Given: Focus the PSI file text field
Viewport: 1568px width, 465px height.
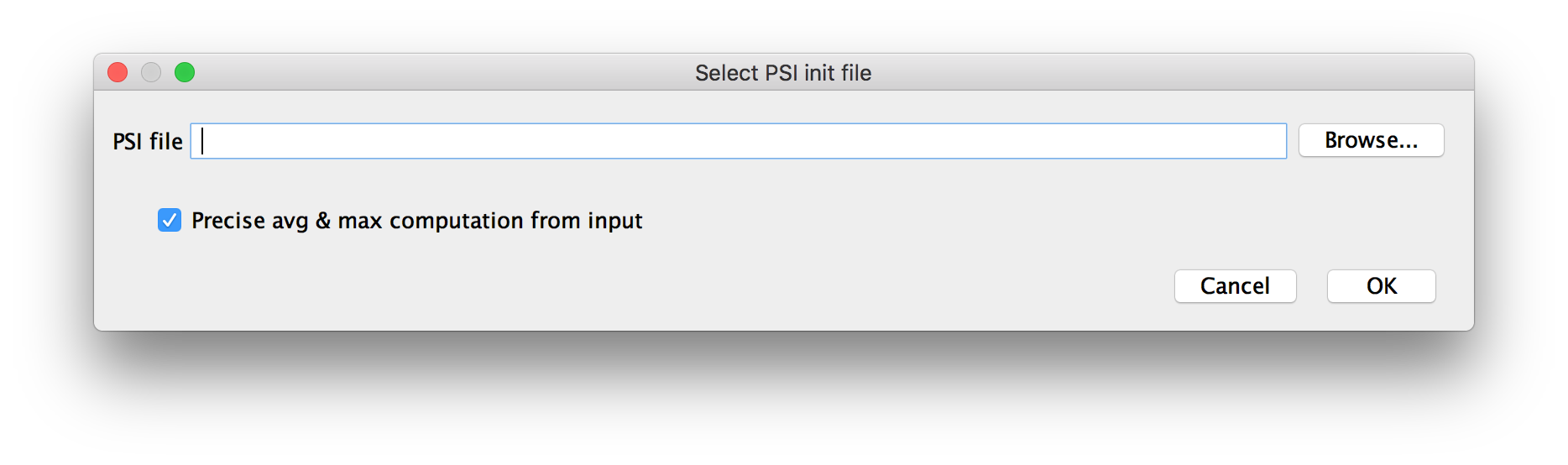Looking at the screenshot, I should click(x=739, y=141).
